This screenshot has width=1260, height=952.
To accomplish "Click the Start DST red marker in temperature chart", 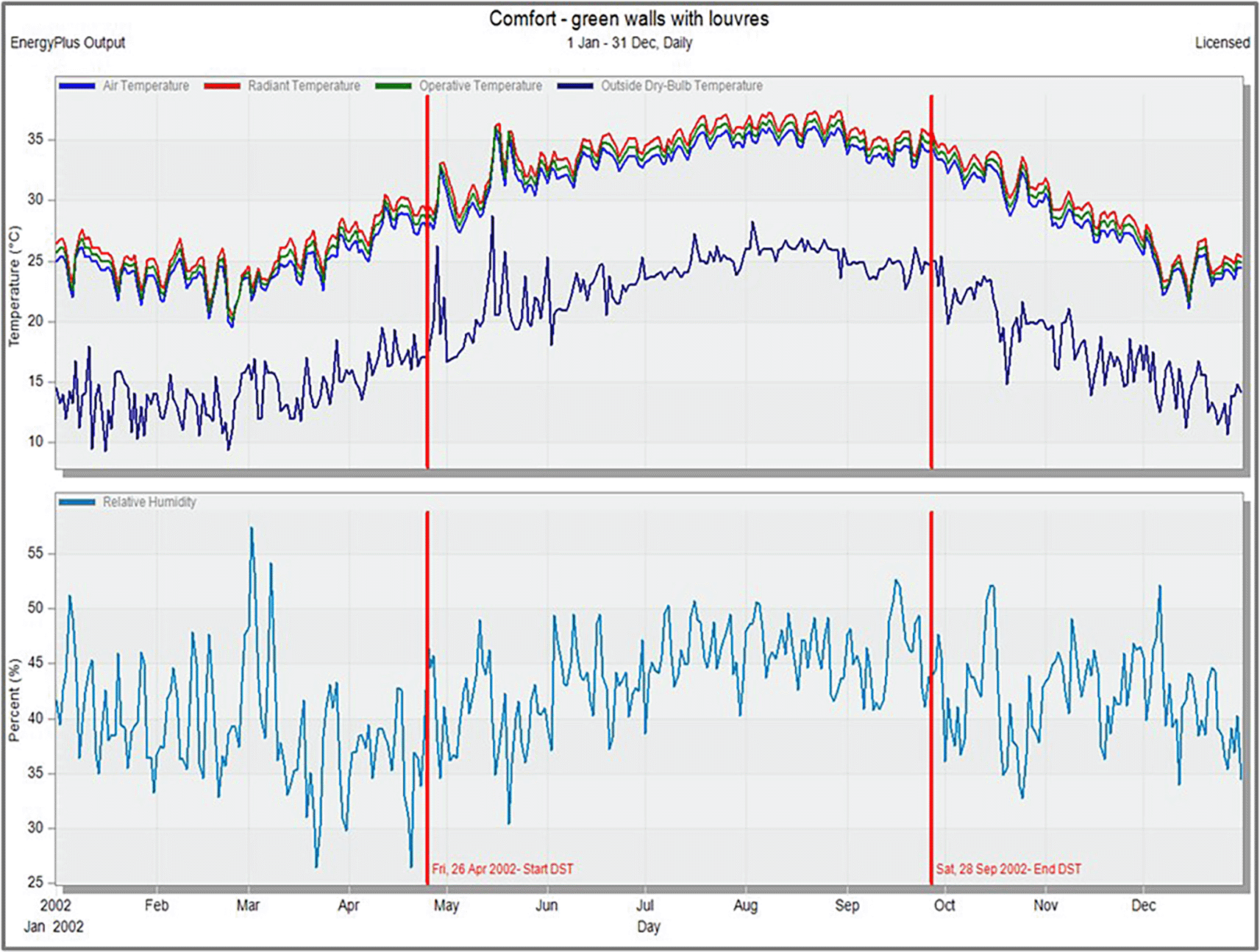I will 427,282.
